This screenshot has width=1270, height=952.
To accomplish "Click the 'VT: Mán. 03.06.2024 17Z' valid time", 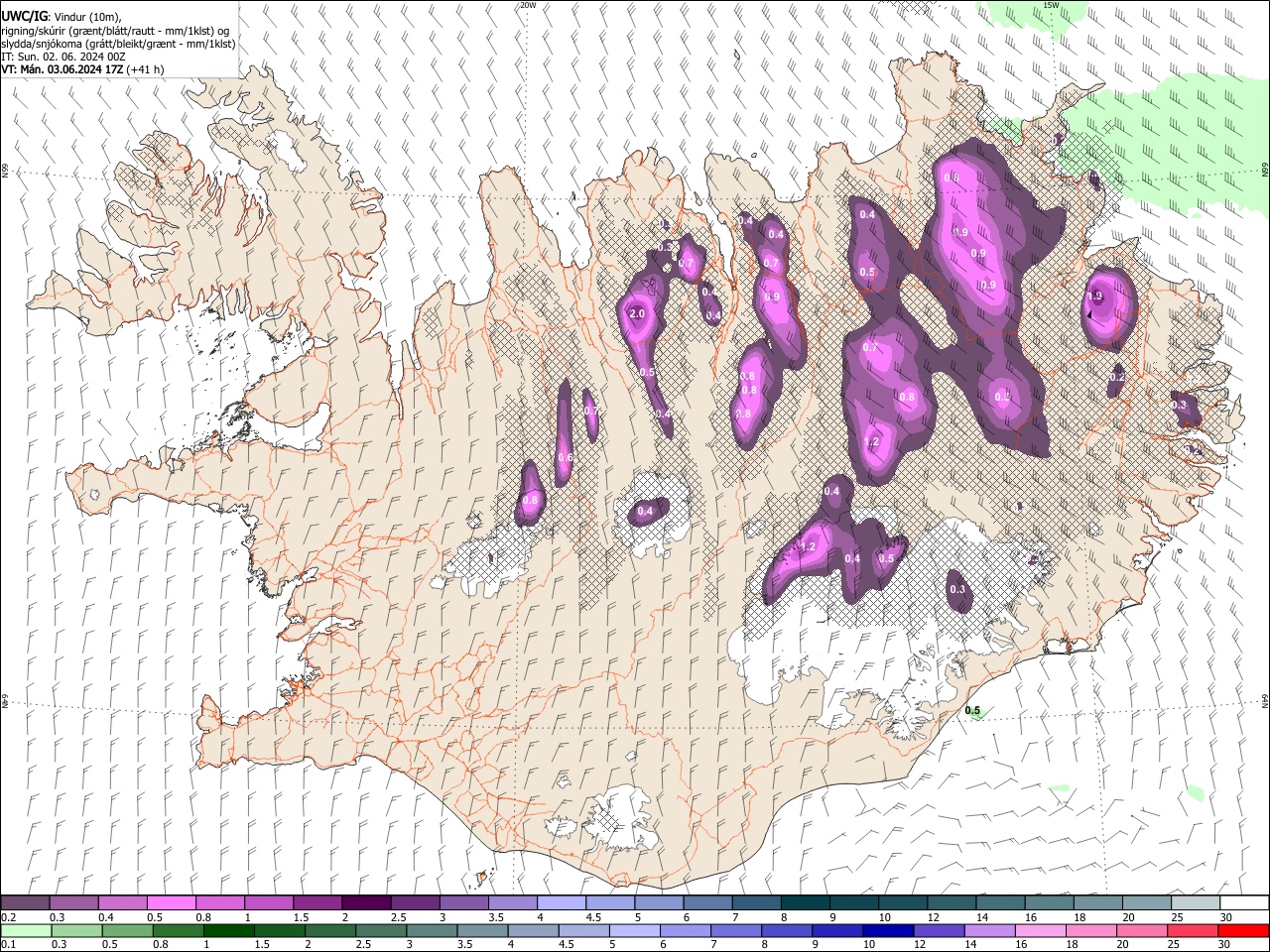I will 62,69.
